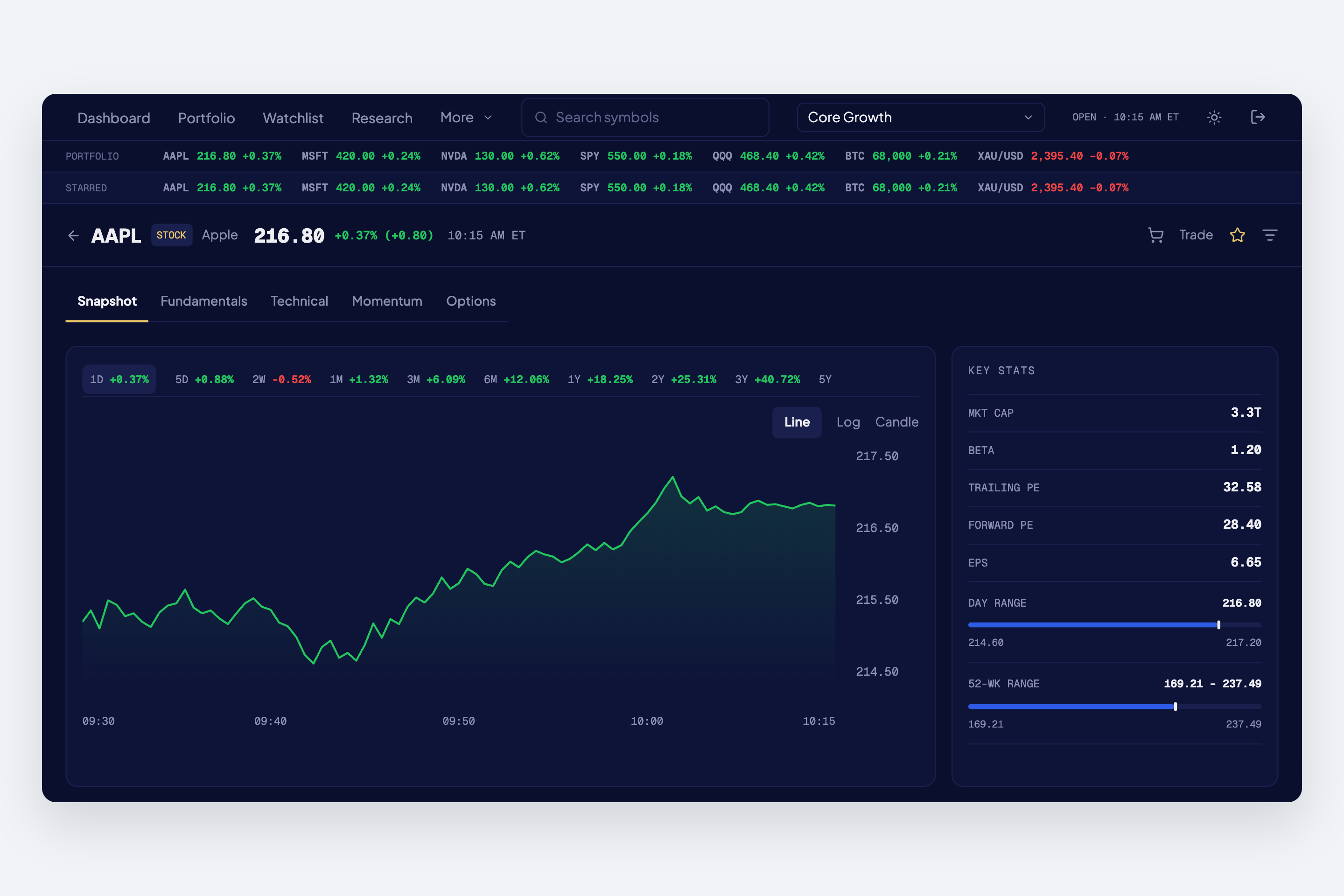
Task: Click the Day Range slider handle
Action: pos(1219,624)
